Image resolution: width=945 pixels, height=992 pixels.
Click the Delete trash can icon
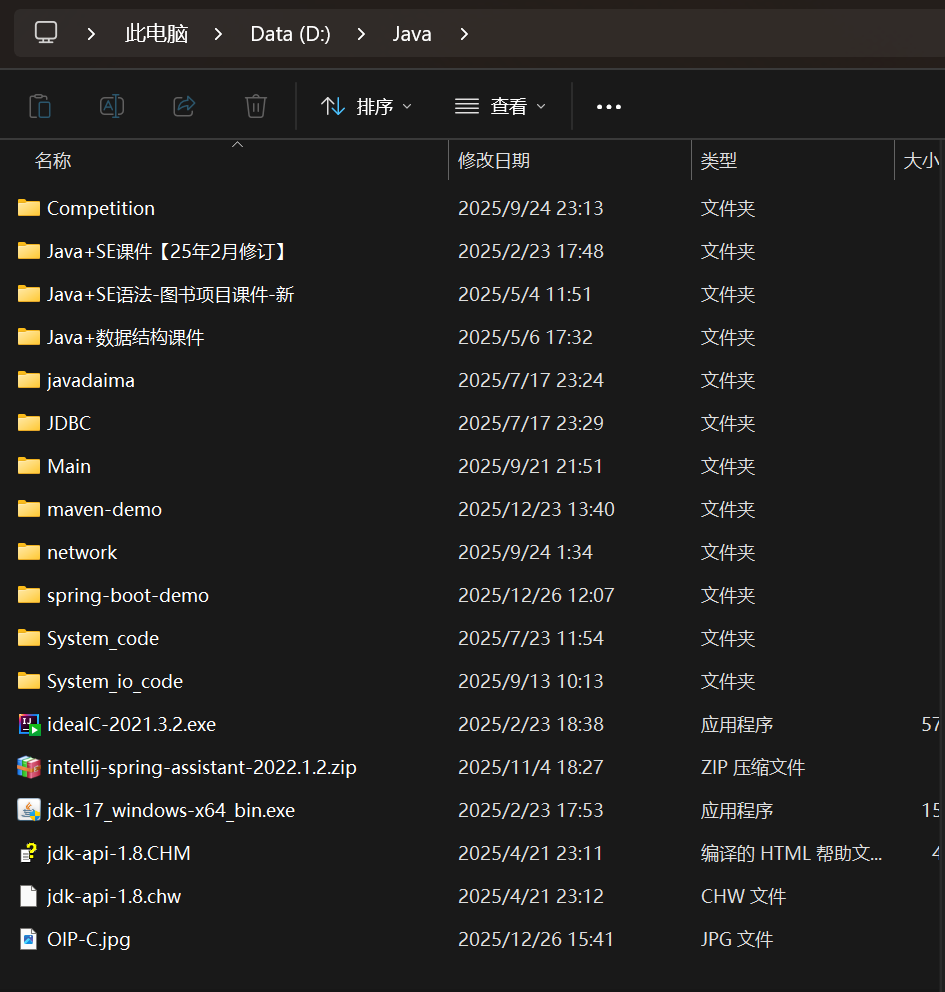click(x=256, y=106)
